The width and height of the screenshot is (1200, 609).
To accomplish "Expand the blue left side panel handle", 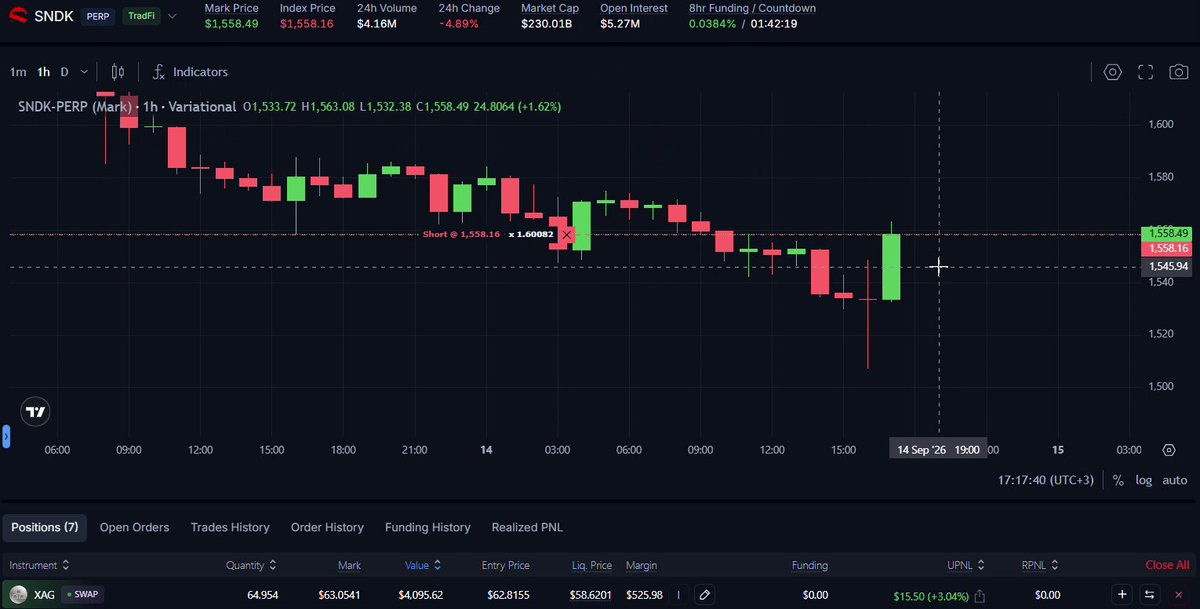I will (5, 436).
